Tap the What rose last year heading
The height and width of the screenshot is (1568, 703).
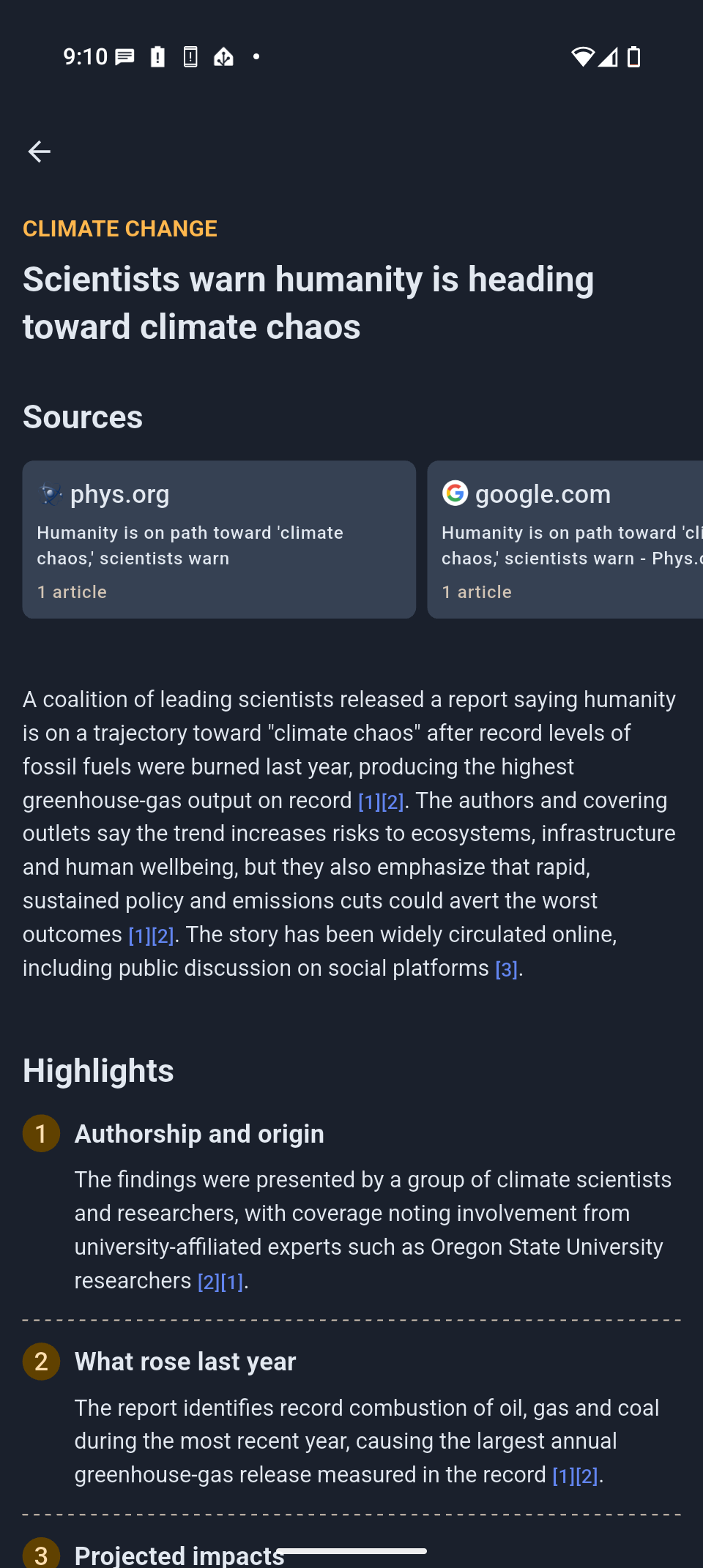tap(185, 1361)
